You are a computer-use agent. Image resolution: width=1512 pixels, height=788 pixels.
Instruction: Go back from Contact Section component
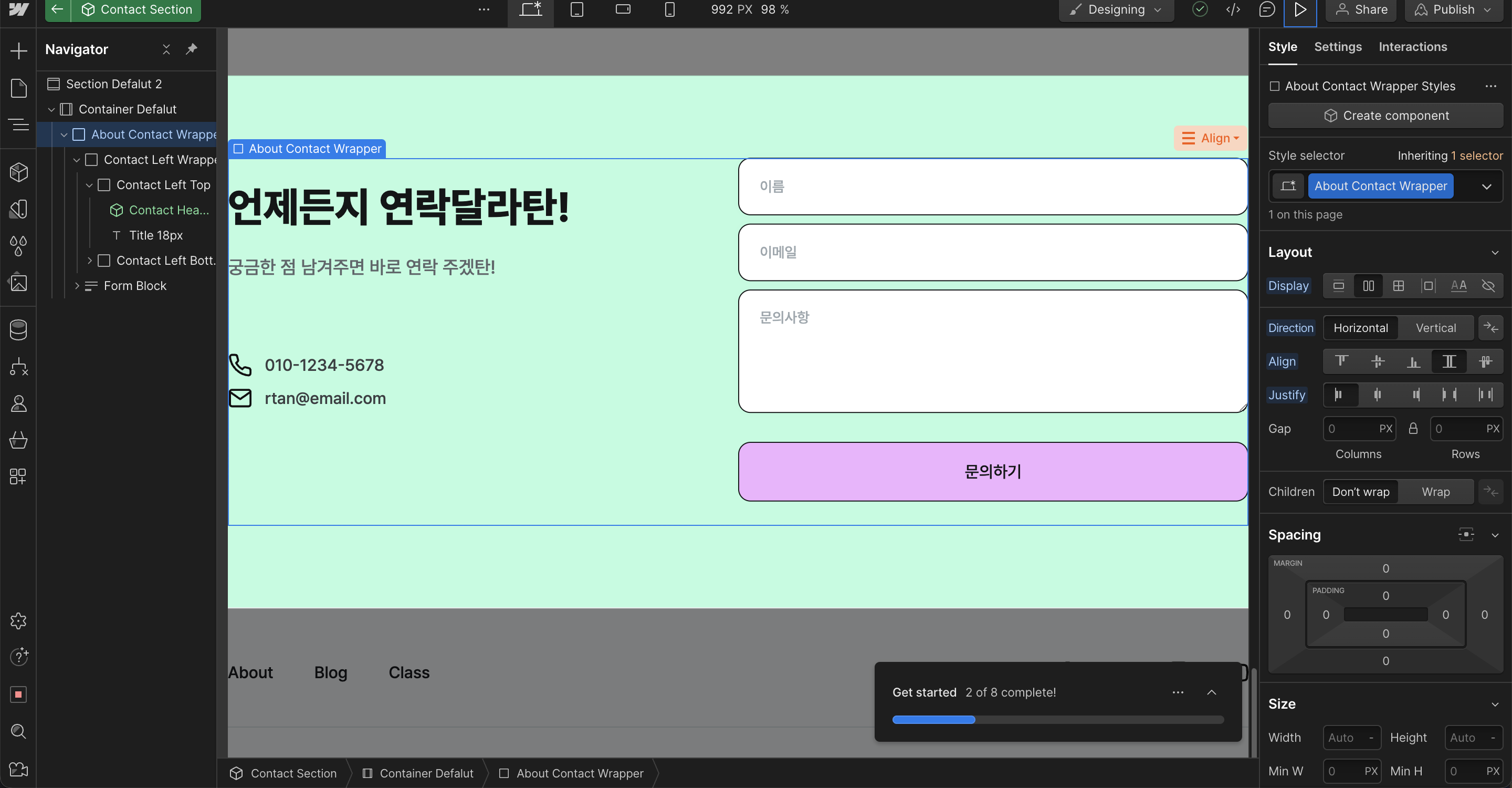pyautogui.click(x=57, y=9)
